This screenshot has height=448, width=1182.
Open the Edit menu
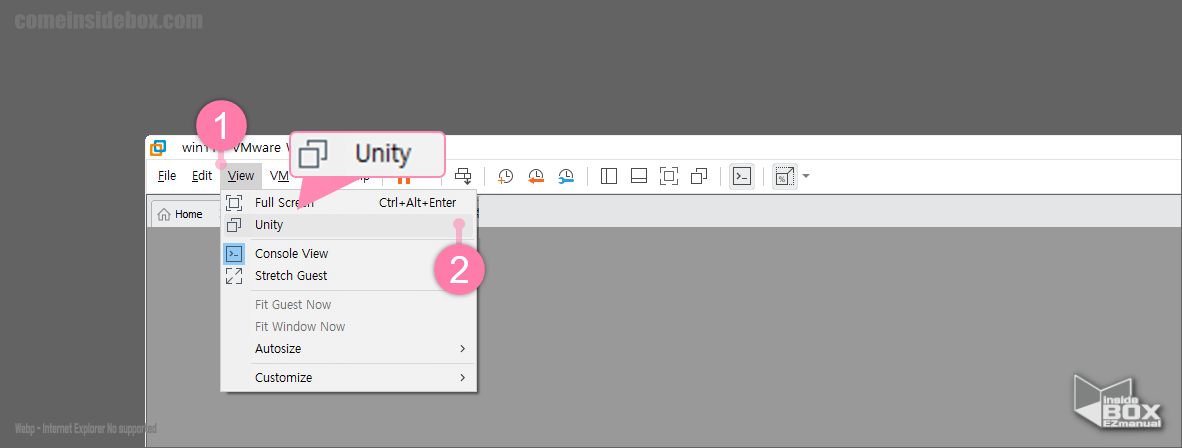tap(201, 176)
